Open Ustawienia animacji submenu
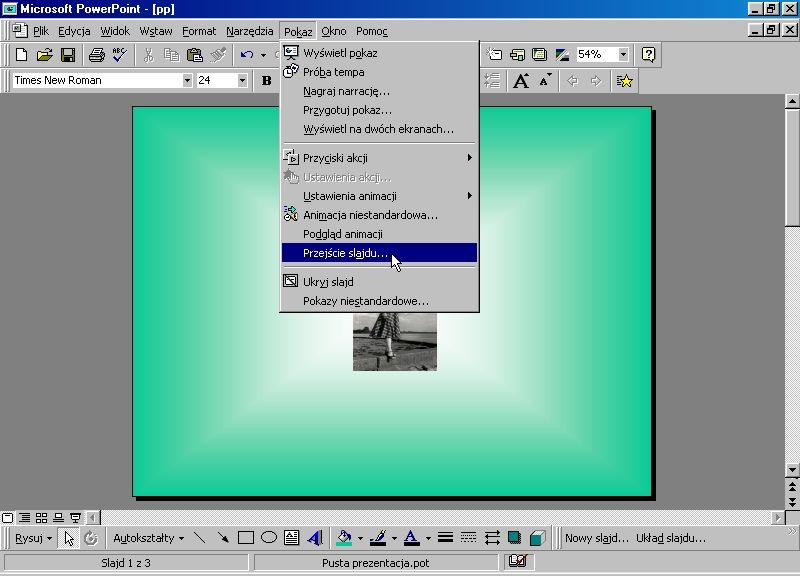The height and width of the screenshot is (576, 800). point(379,196)
